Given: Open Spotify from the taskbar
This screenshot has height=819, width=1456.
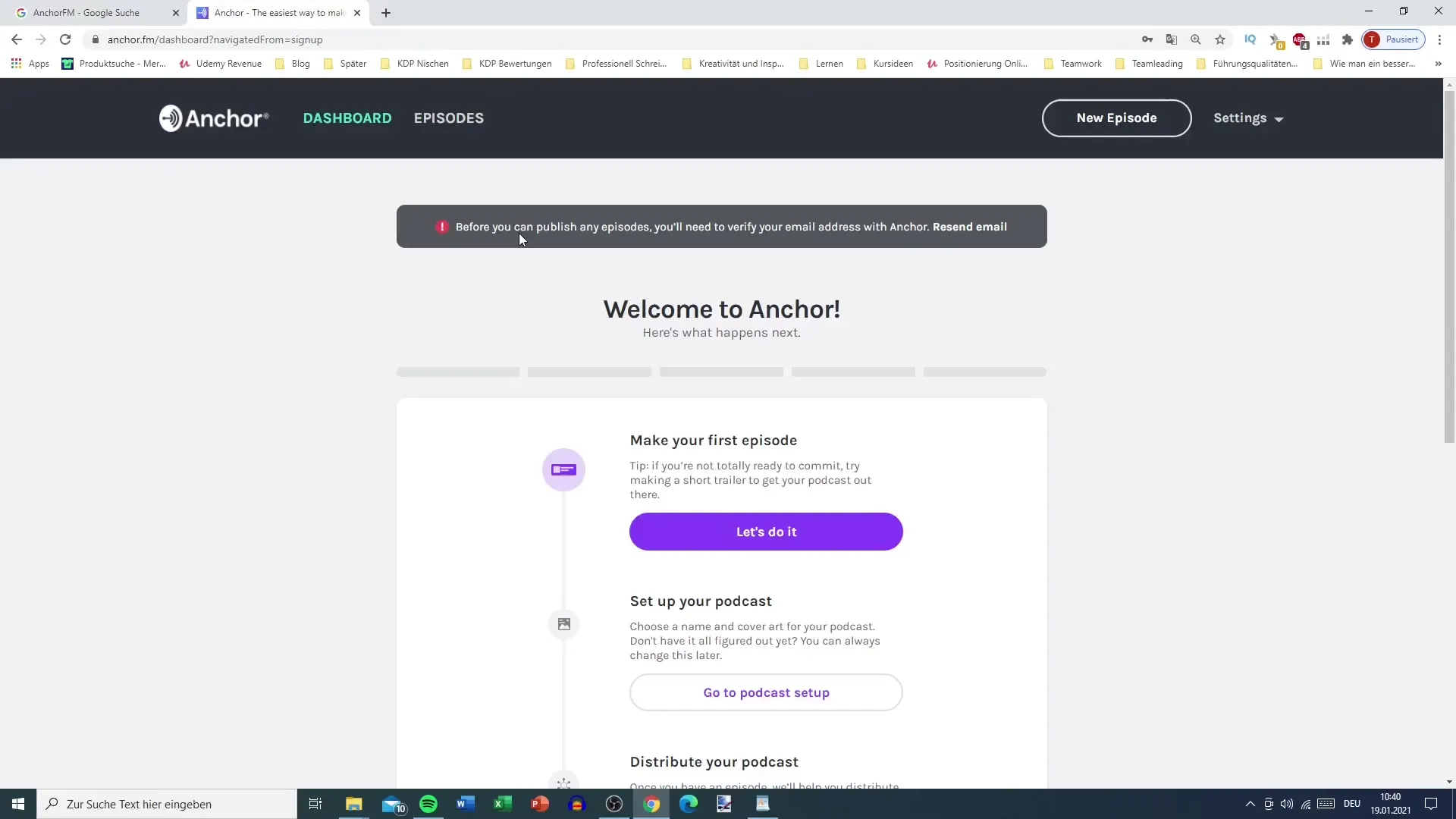Looking at the screenshot, I should [x=428, y=804].
